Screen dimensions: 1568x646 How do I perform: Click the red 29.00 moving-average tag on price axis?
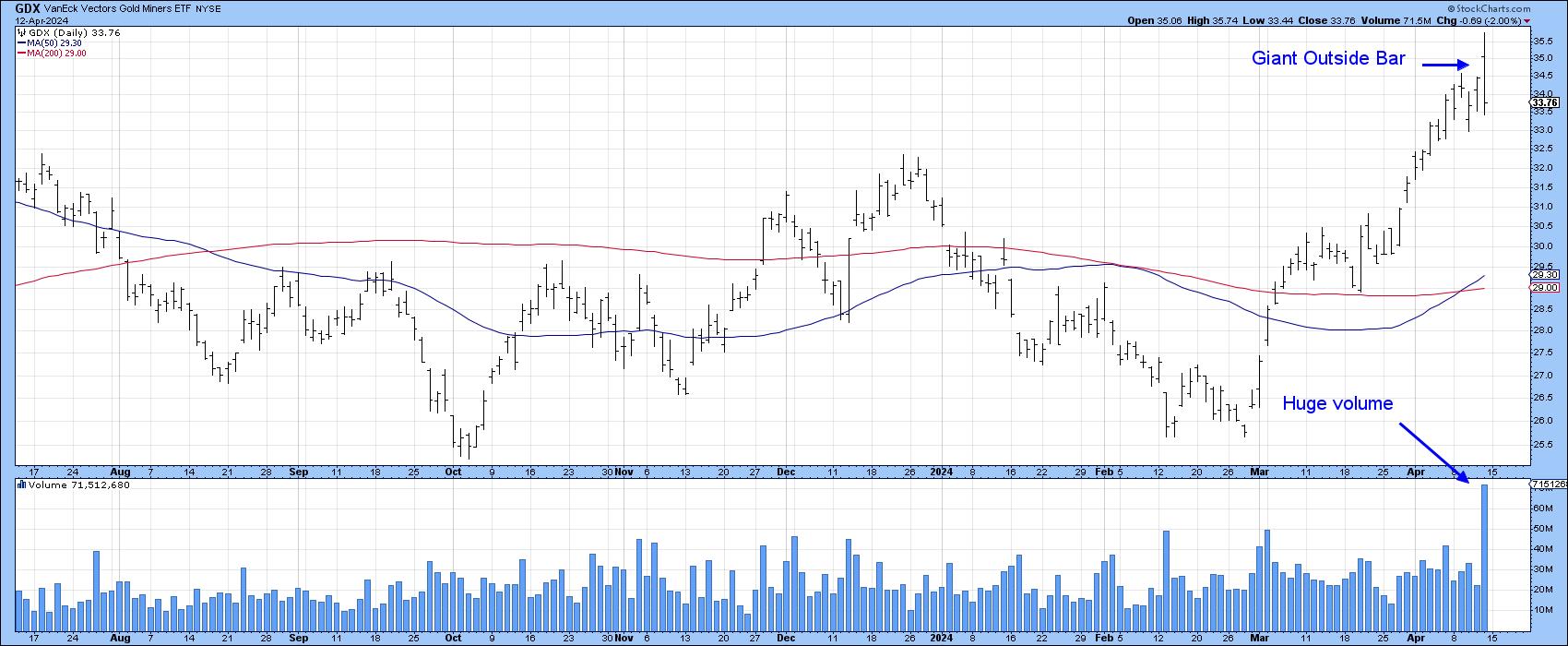[x=1544, y=288]
